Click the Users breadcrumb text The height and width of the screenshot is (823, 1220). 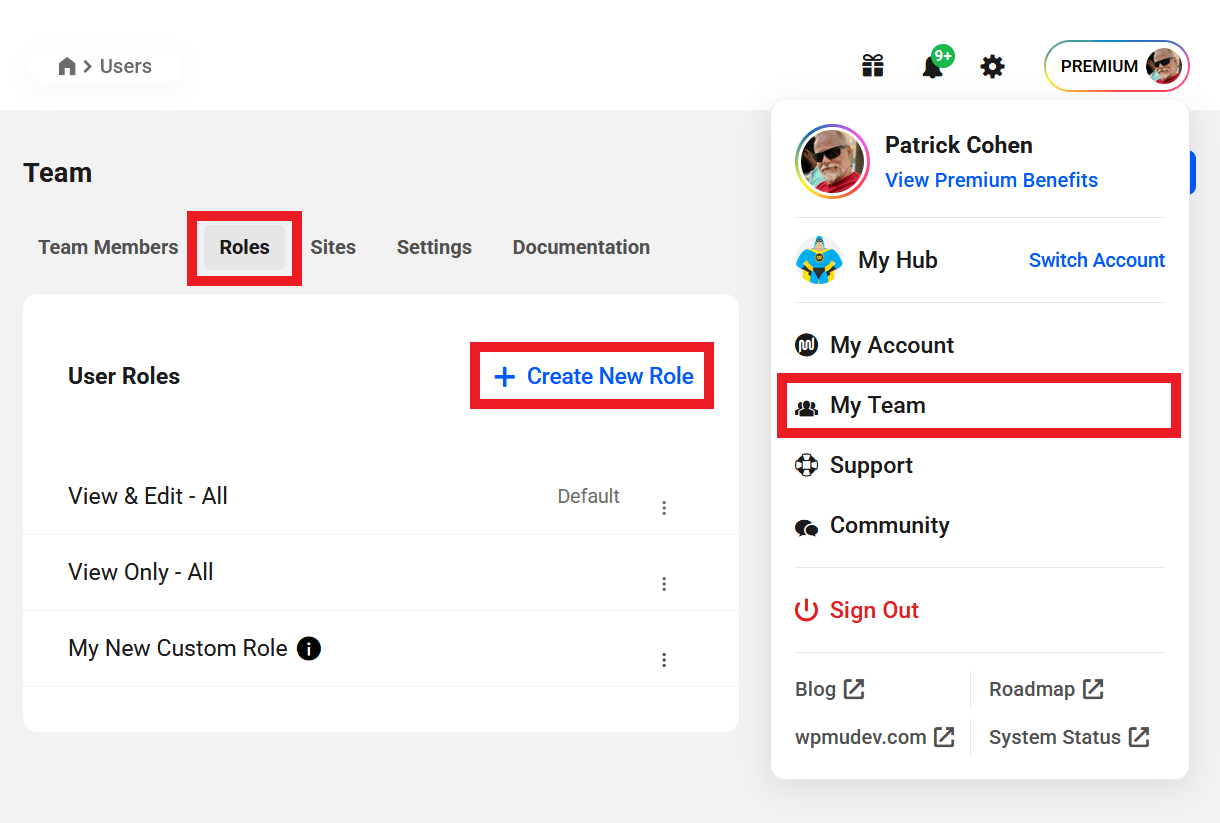coord(126,66)
